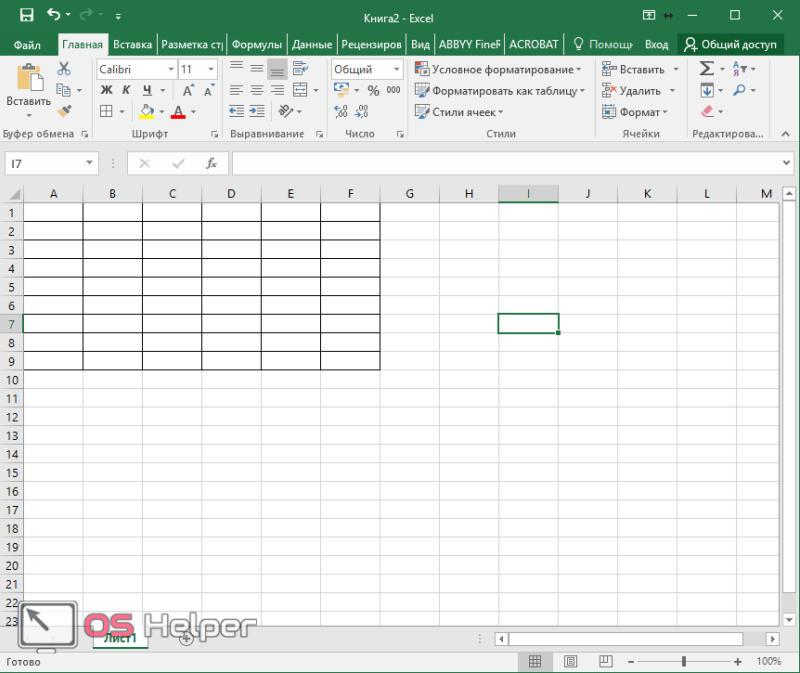Click the Fill down arrow icon
The height and width of the screenshot is (673, 800).
pos(707,90)
